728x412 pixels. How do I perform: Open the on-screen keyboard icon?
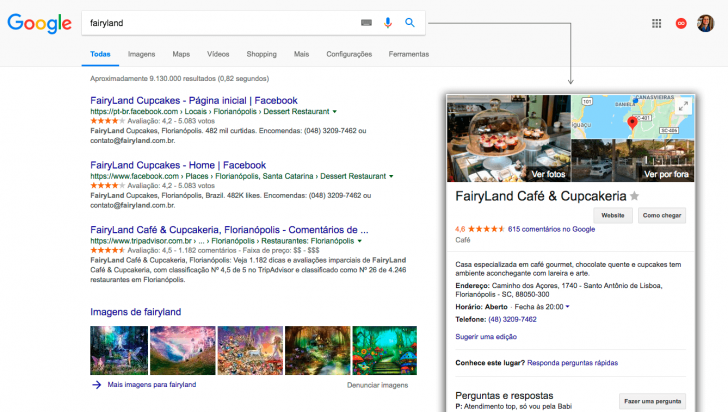coord(366,23)
